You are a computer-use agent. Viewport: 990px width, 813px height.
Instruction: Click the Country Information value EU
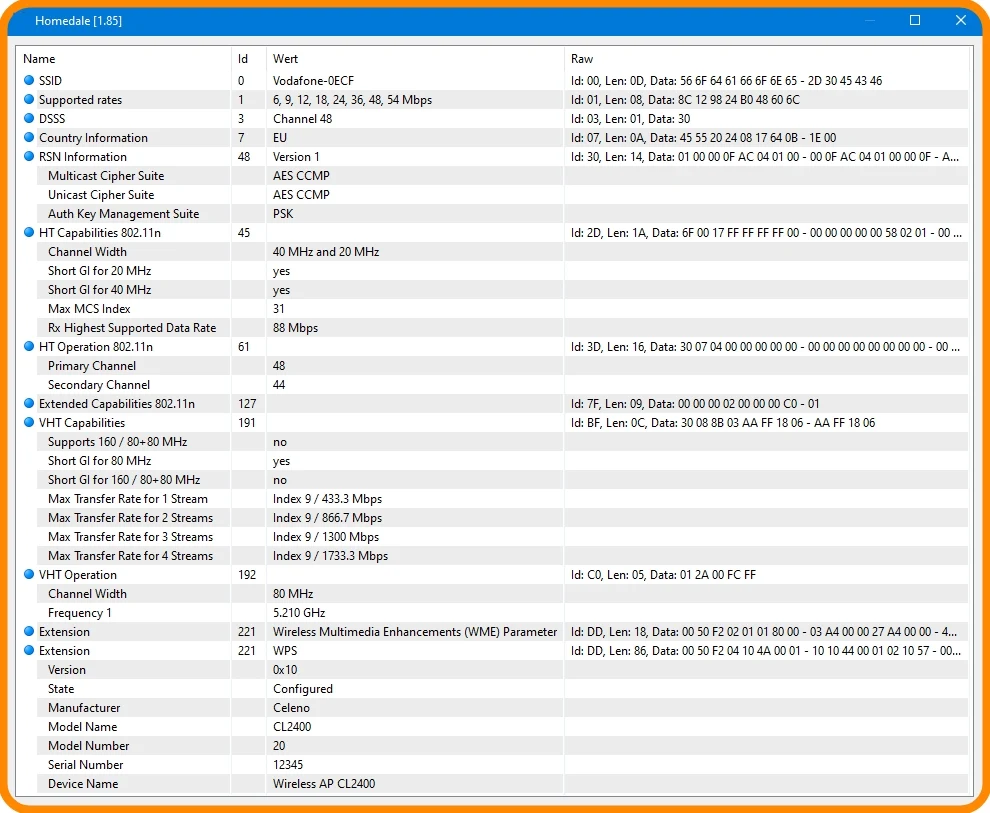point(280,138)
